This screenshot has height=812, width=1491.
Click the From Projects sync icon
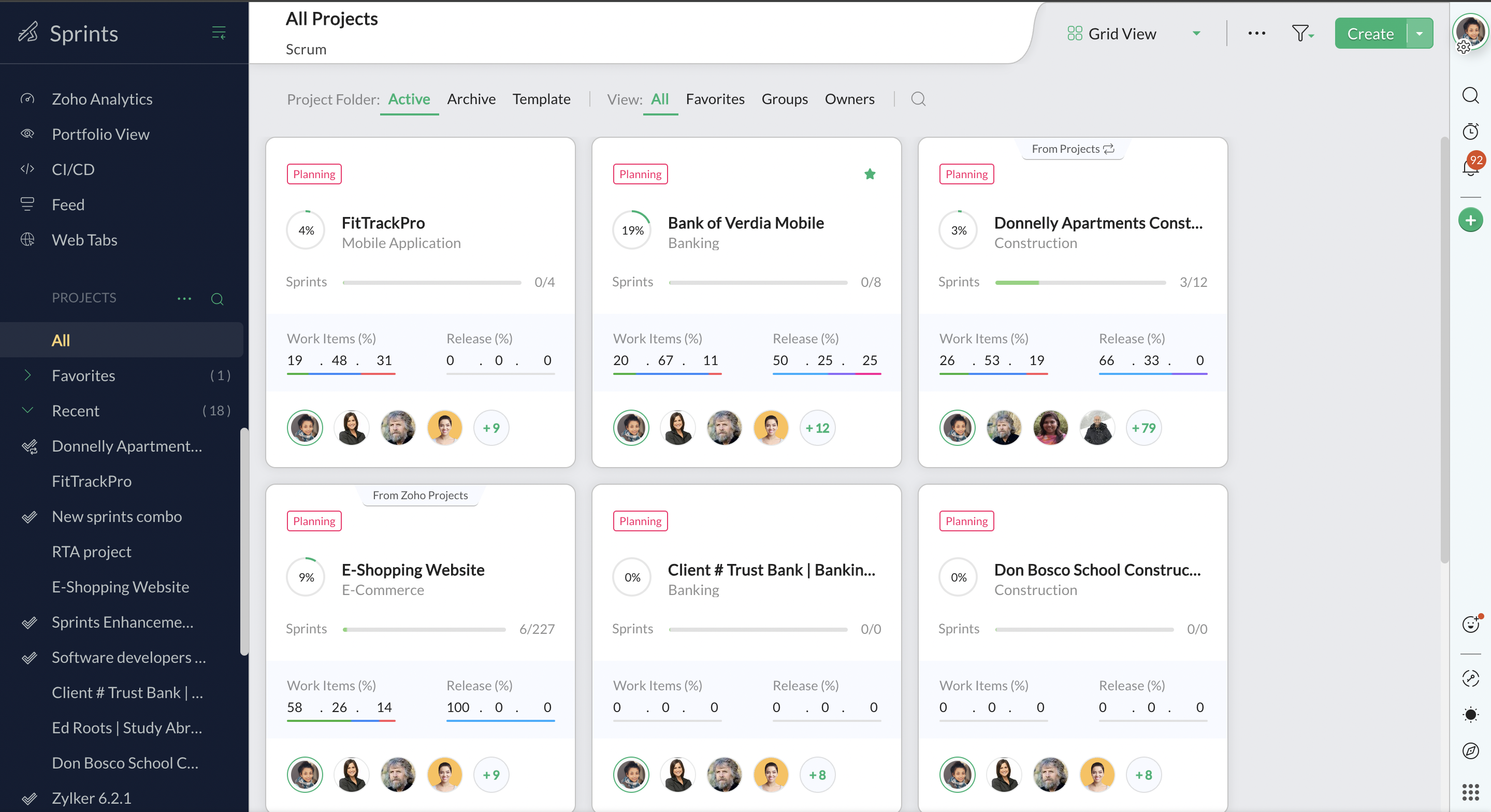pyautogui.click(x=1109, y=149)
